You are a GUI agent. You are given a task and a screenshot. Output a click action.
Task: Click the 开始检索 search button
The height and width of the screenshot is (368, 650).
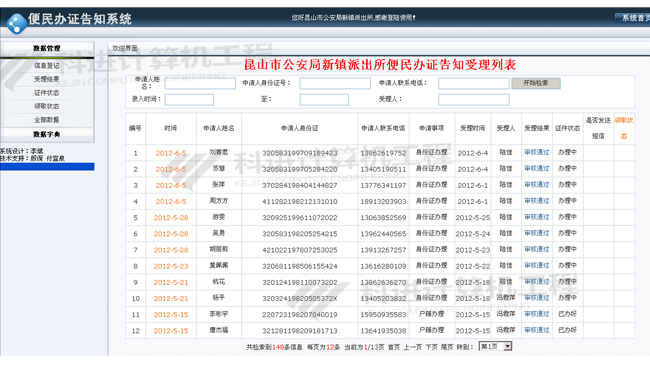point(536,83)
